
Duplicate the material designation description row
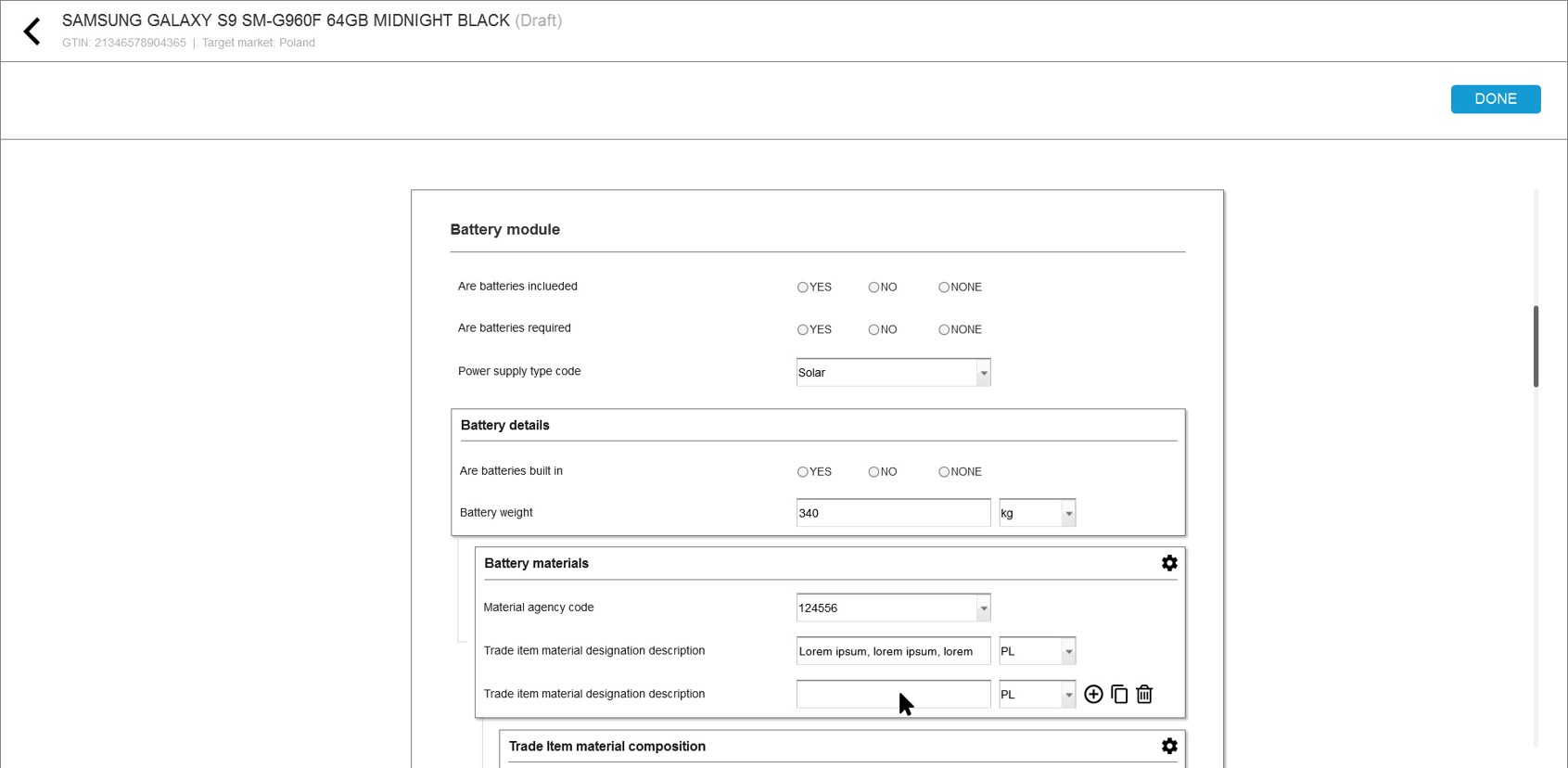click(1119, 694)
